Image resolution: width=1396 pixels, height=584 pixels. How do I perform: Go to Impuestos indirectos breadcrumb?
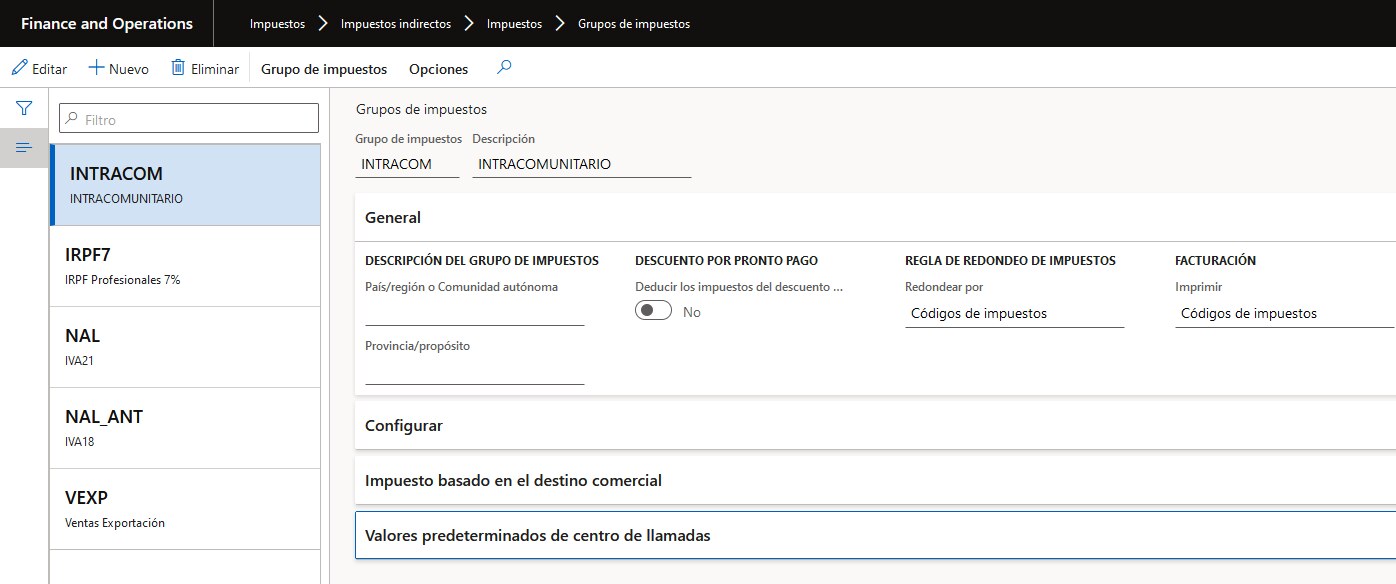coord(395,24)
